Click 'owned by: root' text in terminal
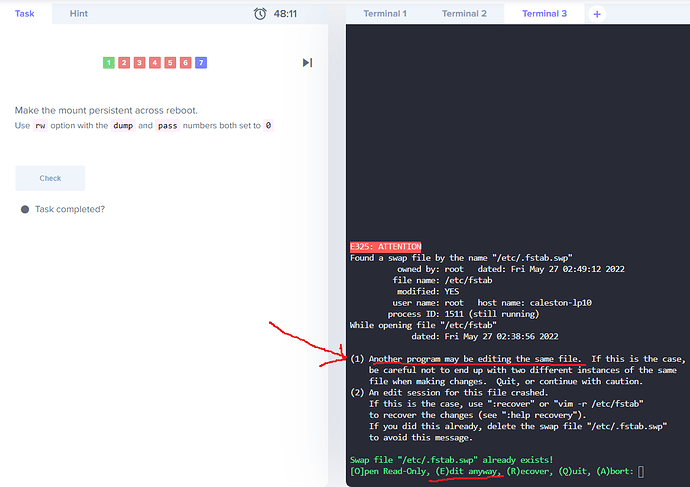Viewport: 690px width, 487px height. point(430,269)
